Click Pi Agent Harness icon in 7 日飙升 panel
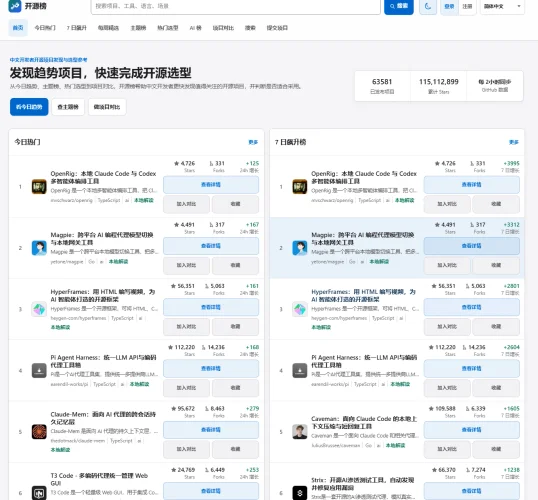Screen dimensions: 538x500 click(x=300, y=371)
